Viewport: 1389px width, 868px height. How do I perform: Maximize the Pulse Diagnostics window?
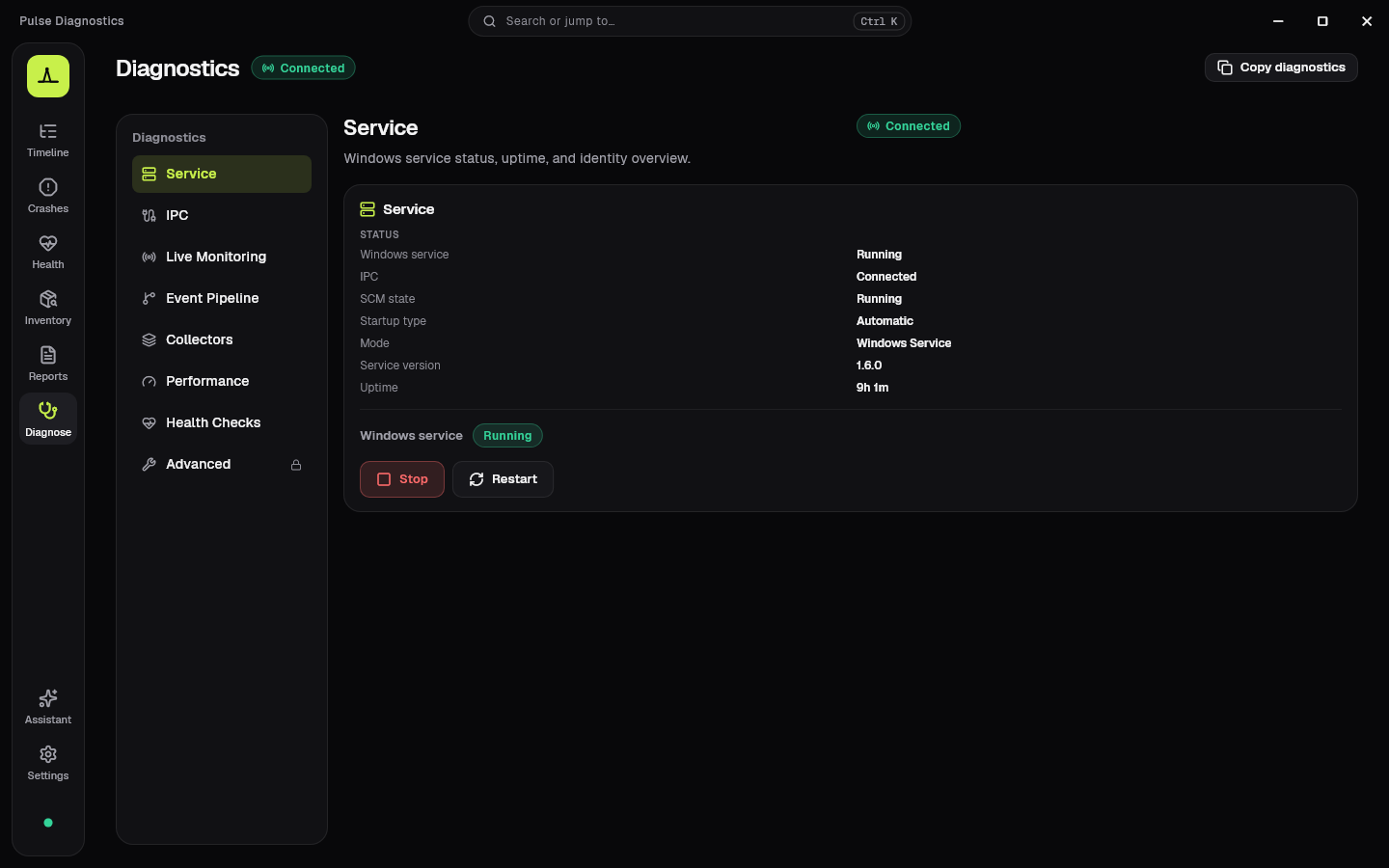point(1322,21)
